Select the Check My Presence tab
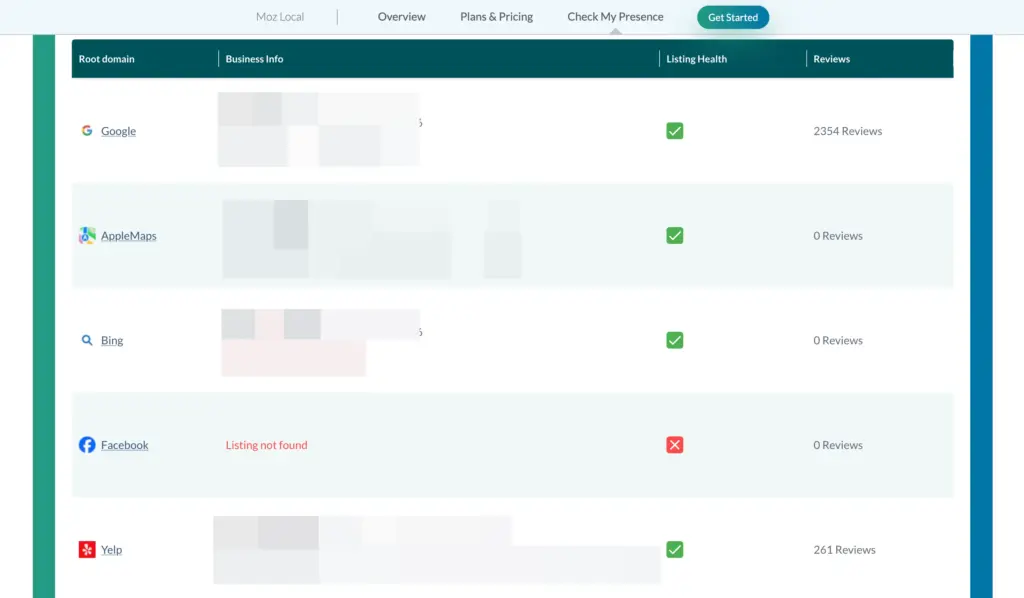This screenshot has width=1024, height=598. (615, 17)
